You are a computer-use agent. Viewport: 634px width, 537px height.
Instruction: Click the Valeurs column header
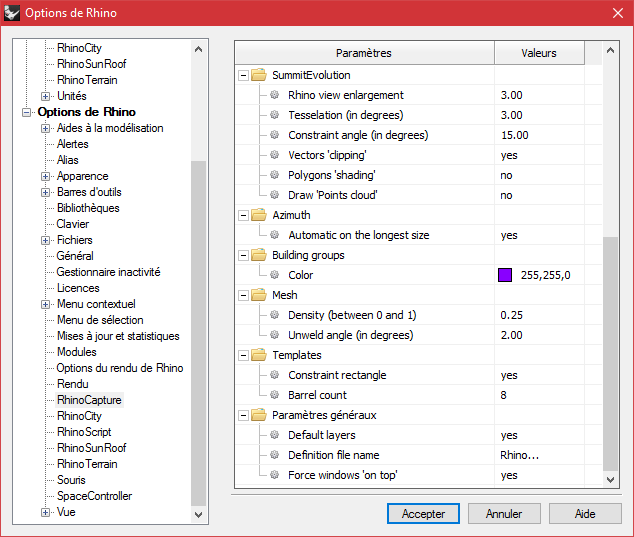[x=539, y=53]
